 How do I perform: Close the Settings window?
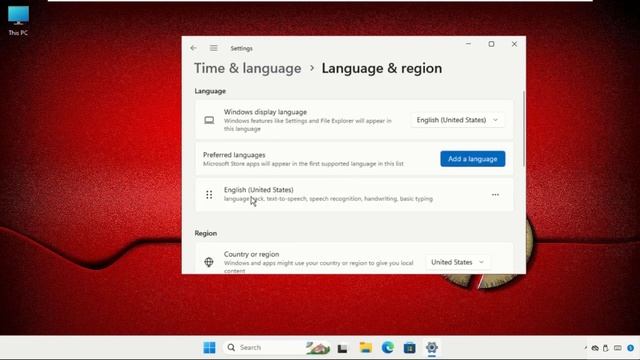514,44
